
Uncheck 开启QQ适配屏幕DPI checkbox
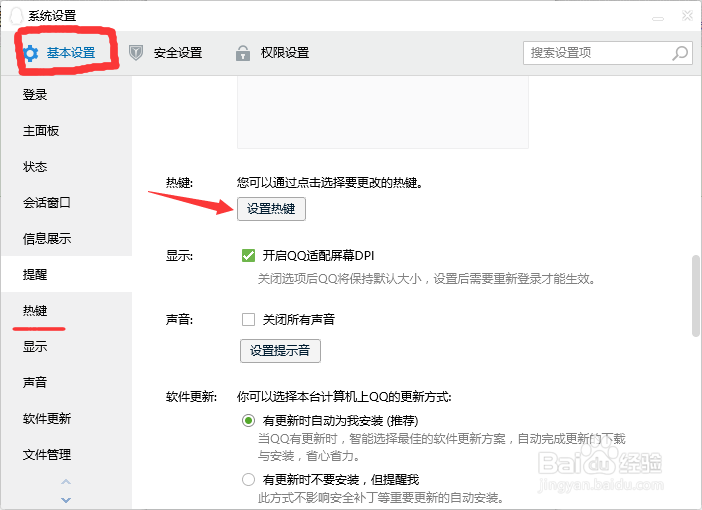(248, 255)
